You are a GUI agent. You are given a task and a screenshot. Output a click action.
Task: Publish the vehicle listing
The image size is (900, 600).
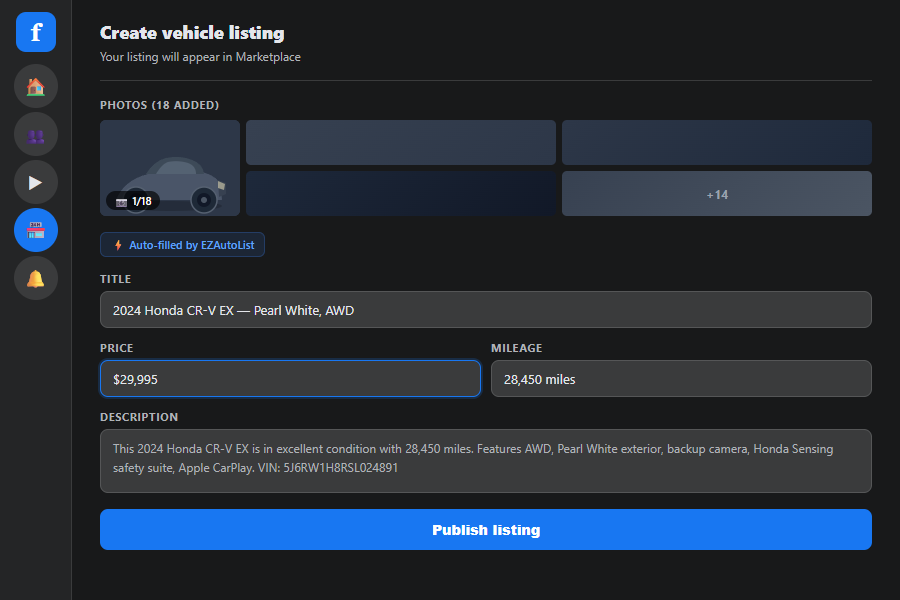[x=485, y=529]
